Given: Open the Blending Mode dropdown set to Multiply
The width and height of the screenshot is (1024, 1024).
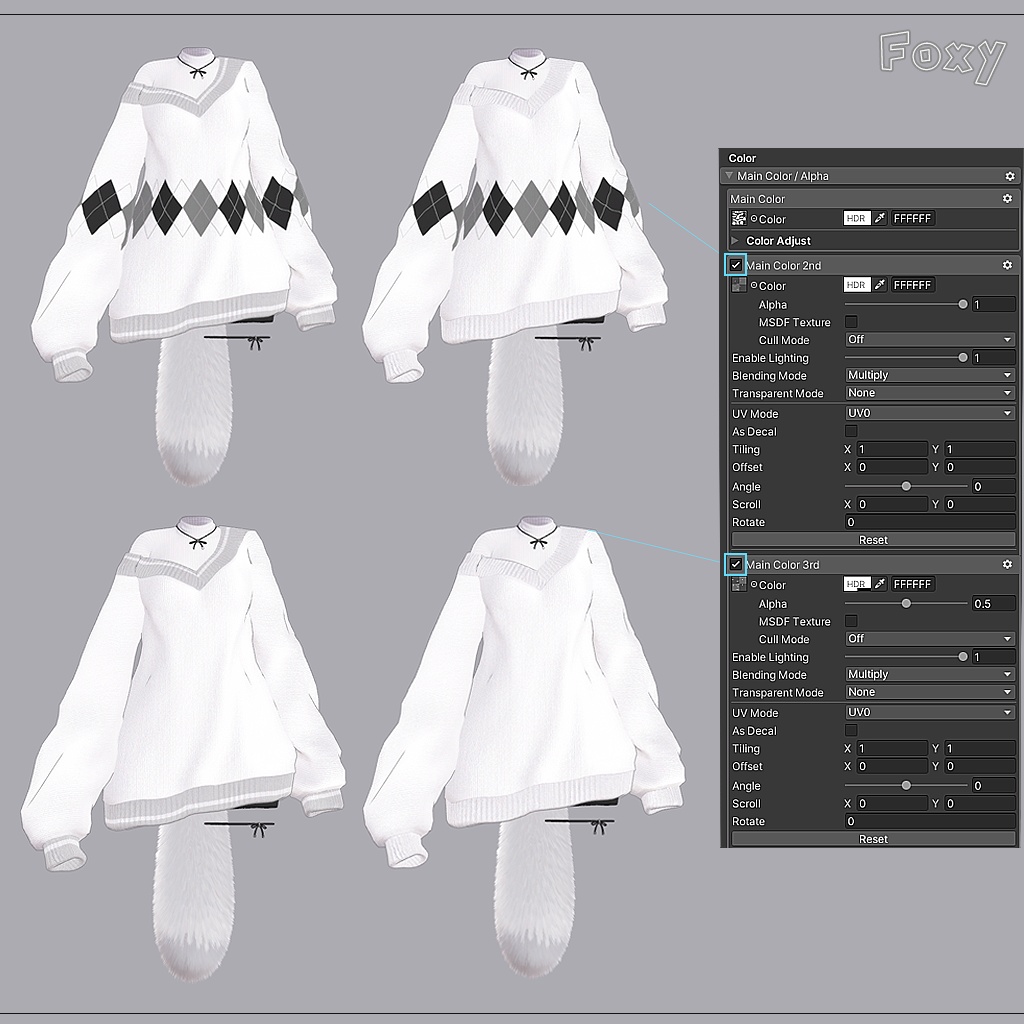Looking at the screenshot, I should pyautogui.click(x=928, y=375).
